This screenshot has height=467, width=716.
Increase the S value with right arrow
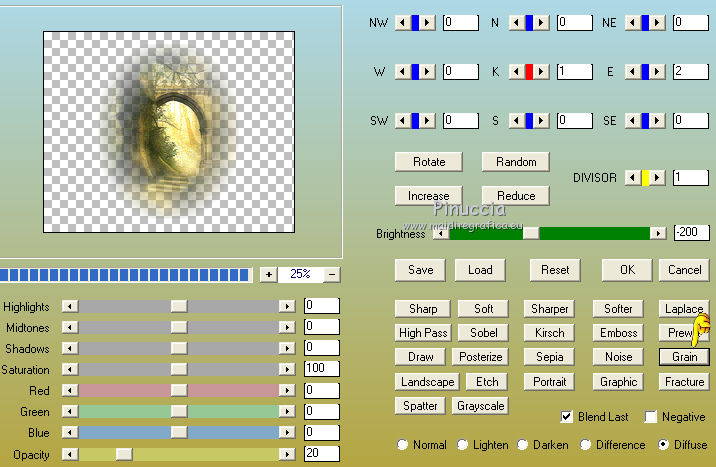click(x=541, y=121)
